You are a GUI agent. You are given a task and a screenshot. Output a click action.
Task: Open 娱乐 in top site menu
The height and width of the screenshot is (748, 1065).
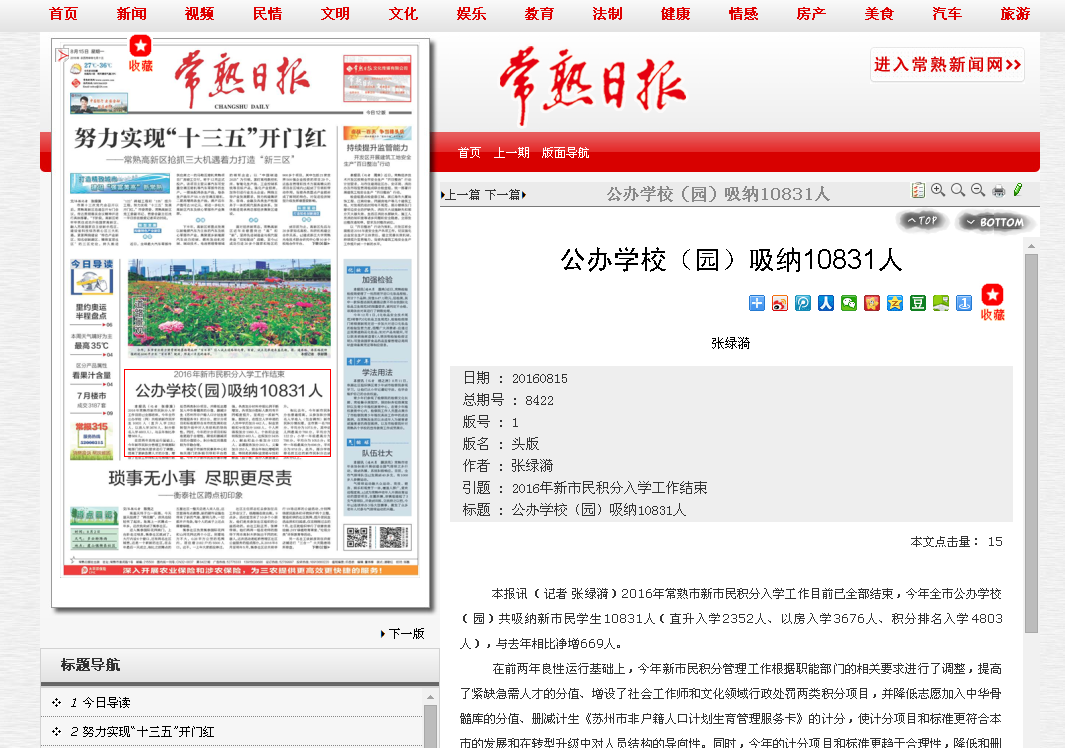point(471,14)
